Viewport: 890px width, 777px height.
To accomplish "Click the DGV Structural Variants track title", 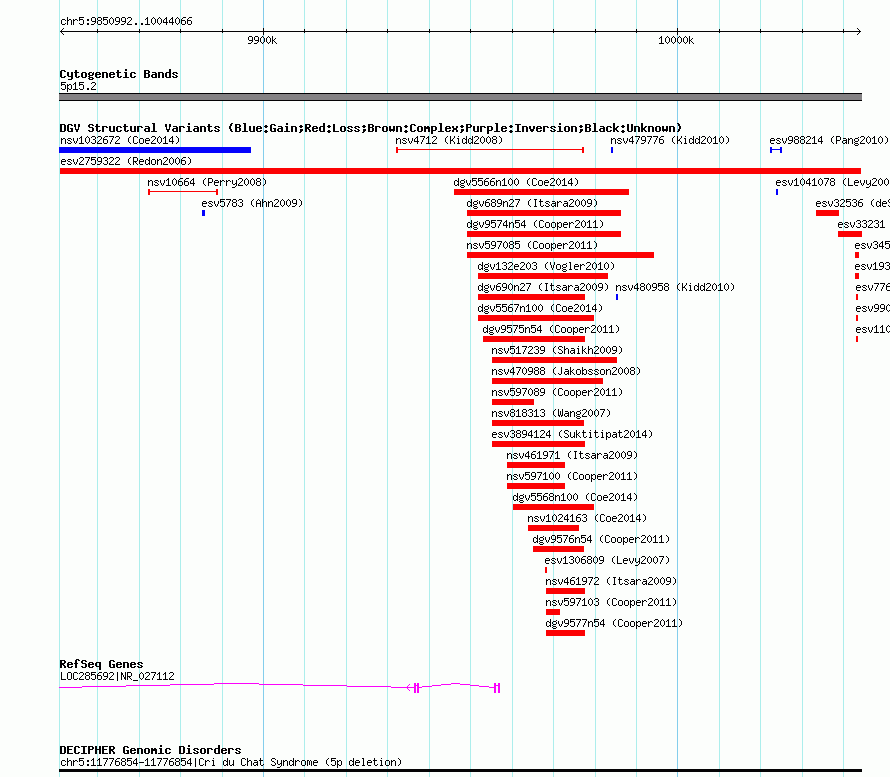I will coord(371,128).
